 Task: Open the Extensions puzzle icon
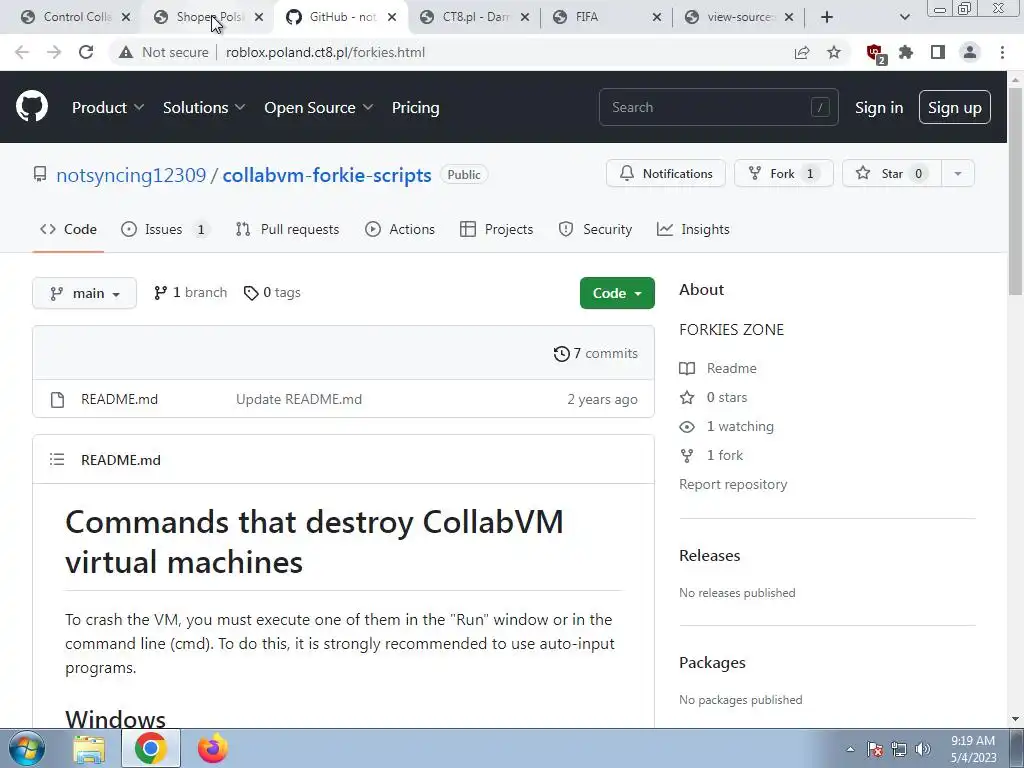(x=906, y=52)
